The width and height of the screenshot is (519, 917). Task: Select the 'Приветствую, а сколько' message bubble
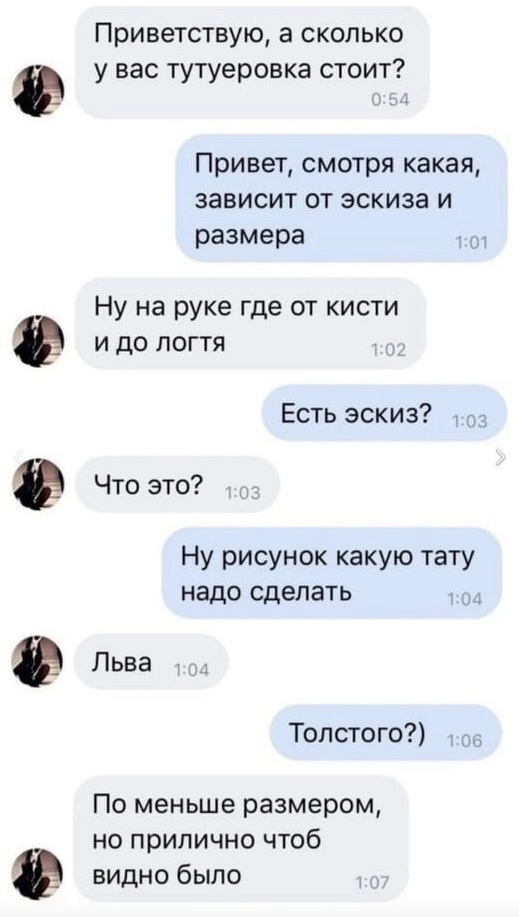point(252,63)
